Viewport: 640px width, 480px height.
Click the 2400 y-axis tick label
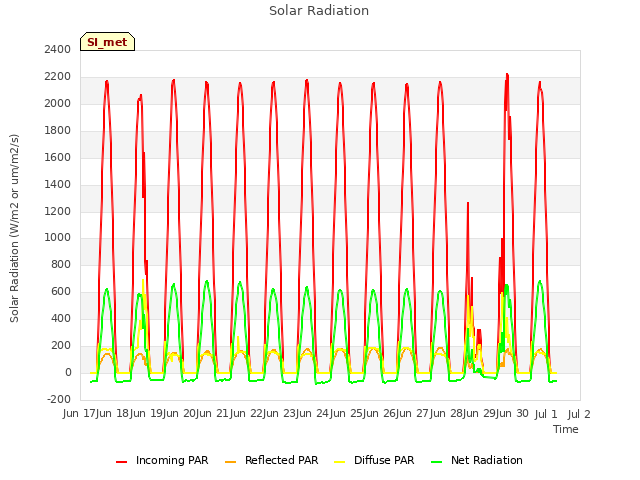tap(58, 49)
